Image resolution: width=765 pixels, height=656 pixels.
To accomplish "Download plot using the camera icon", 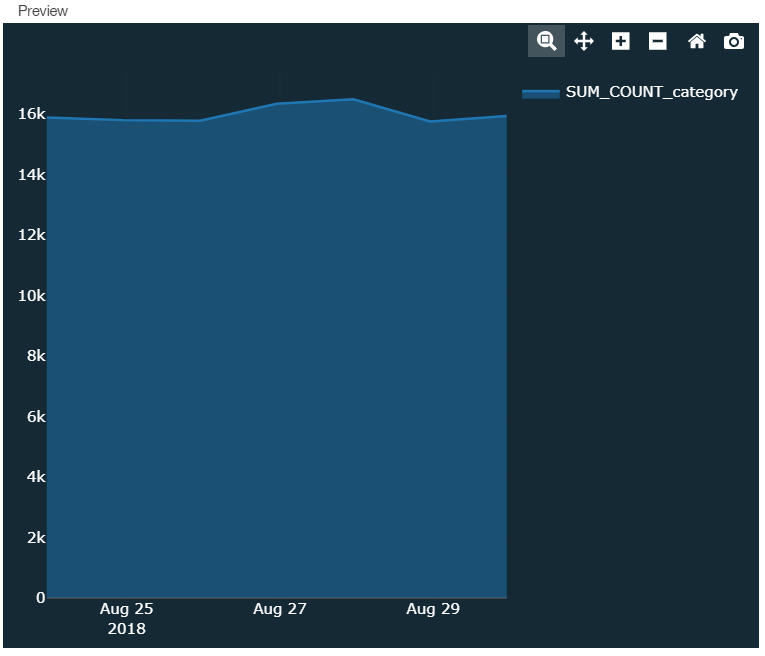I will [734, 41].
